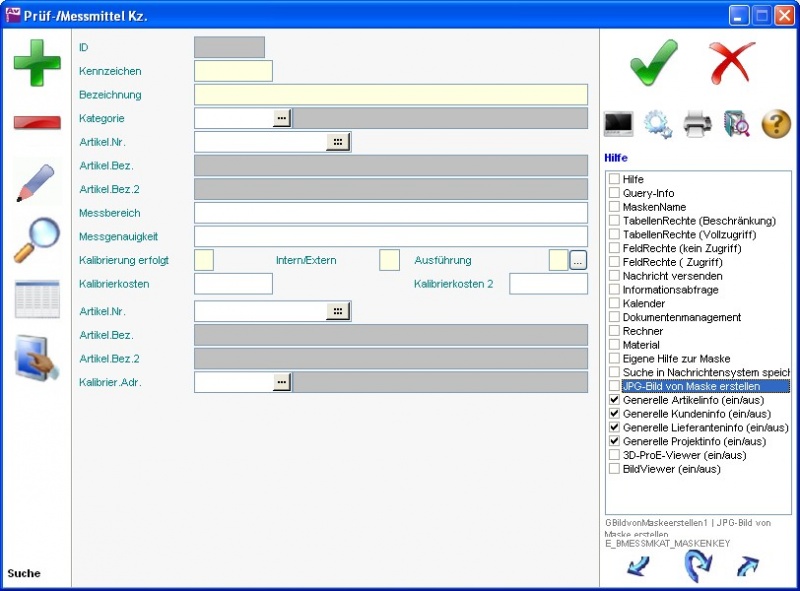
Task: Enable the Kalender checkbox
Action: 614,303
